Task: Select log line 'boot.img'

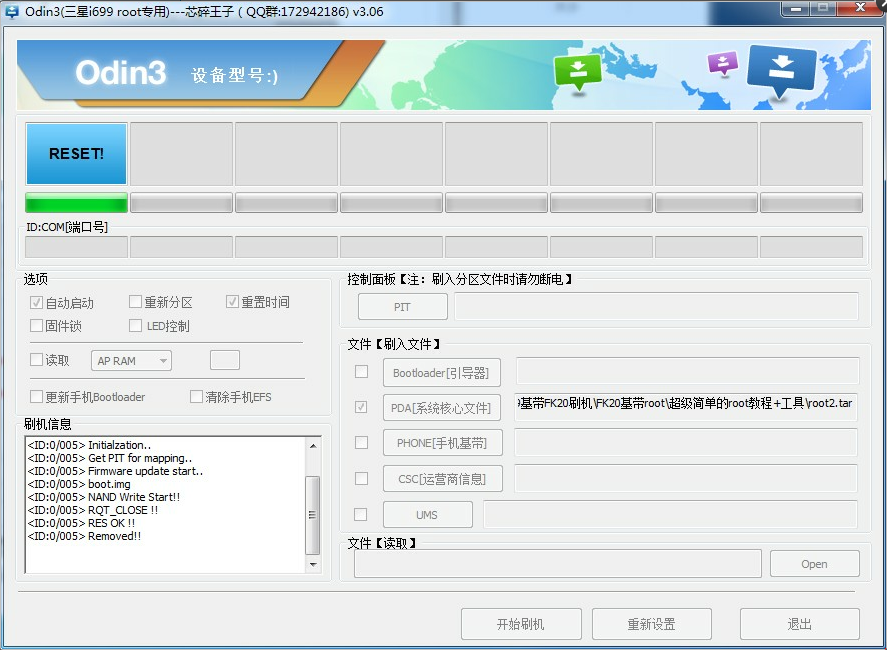Action: tap(79, 484)
